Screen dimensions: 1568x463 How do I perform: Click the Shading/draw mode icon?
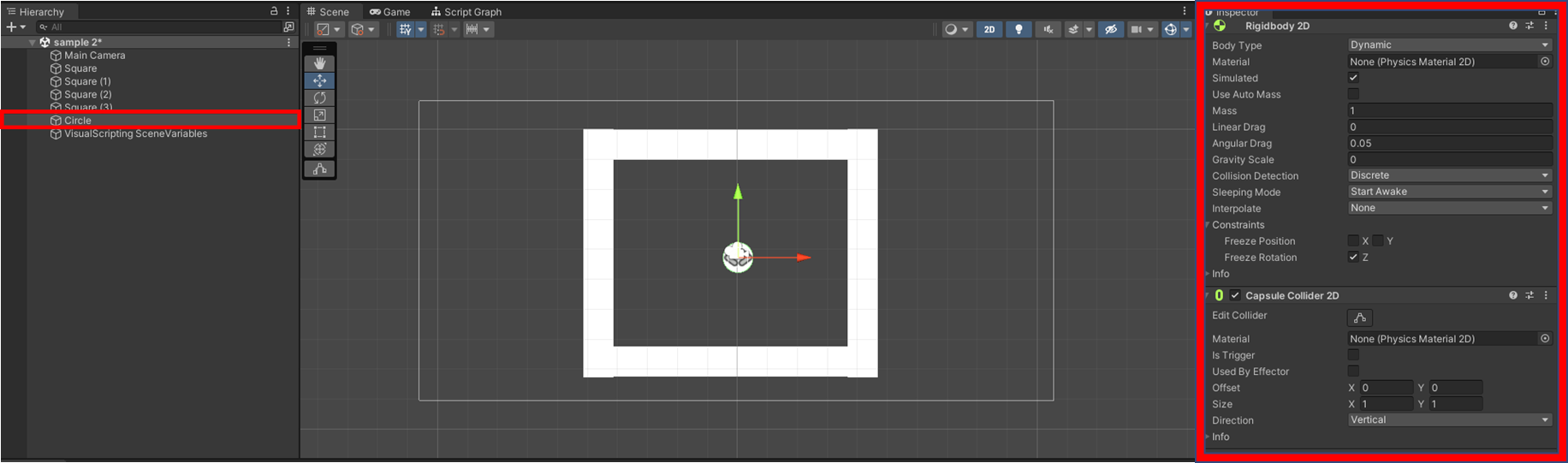pos(323,29)
